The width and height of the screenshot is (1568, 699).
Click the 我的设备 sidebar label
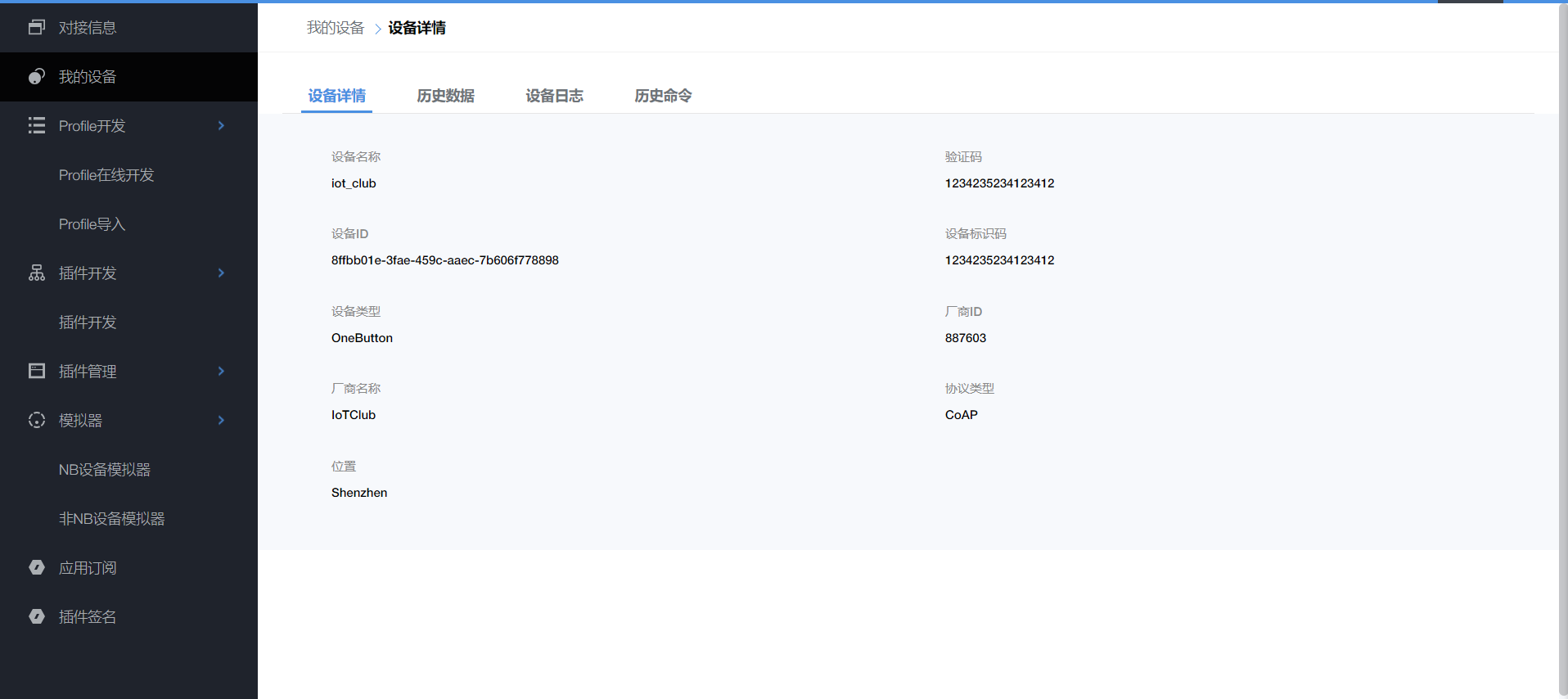88,76
